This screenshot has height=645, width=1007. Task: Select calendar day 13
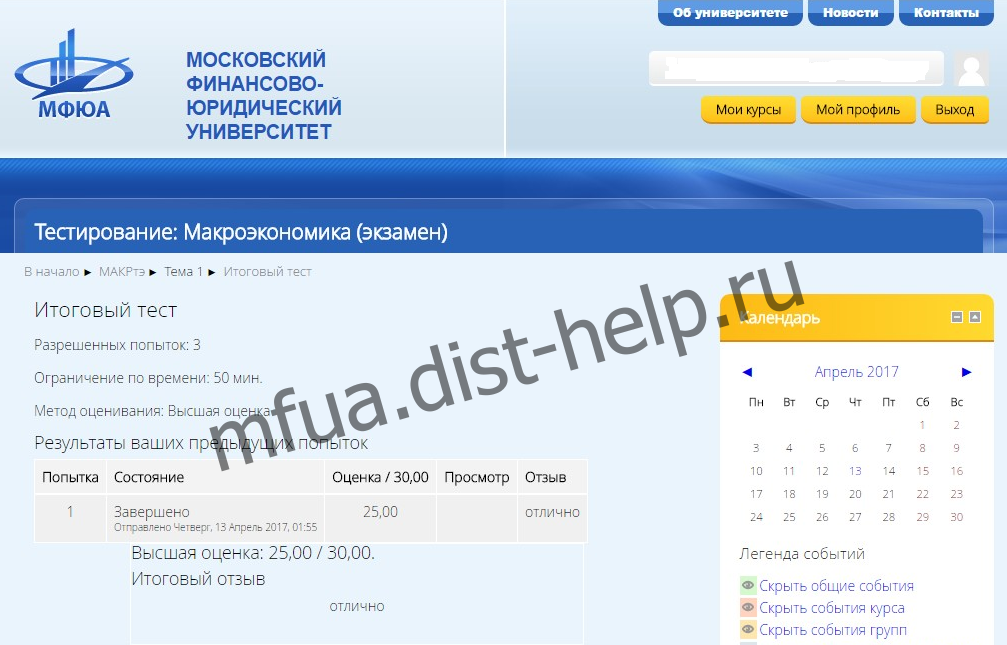pyautogui.click(x=855, y=471)
